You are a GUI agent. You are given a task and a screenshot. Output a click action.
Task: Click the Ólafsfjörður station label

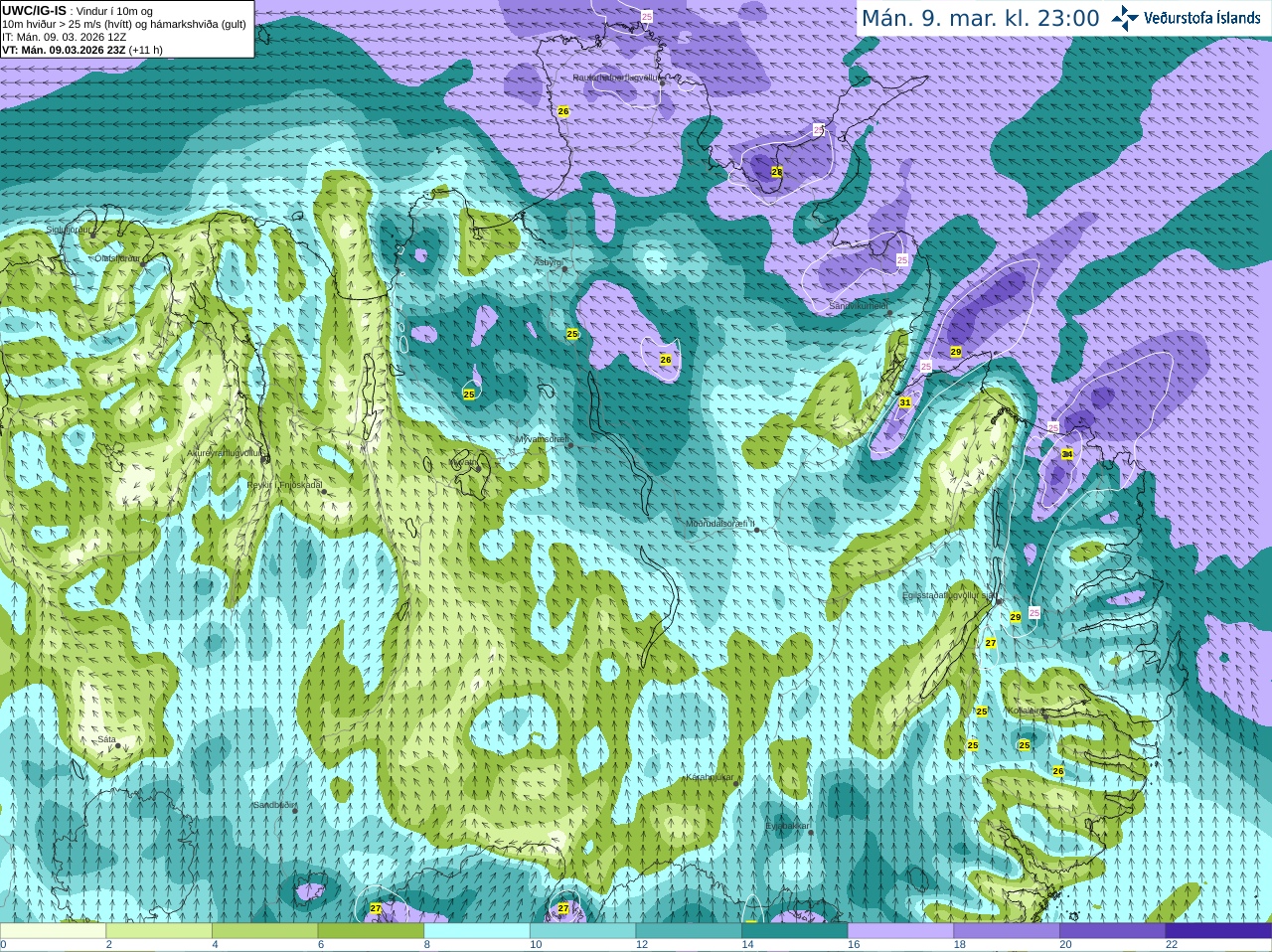click(118, 258)
